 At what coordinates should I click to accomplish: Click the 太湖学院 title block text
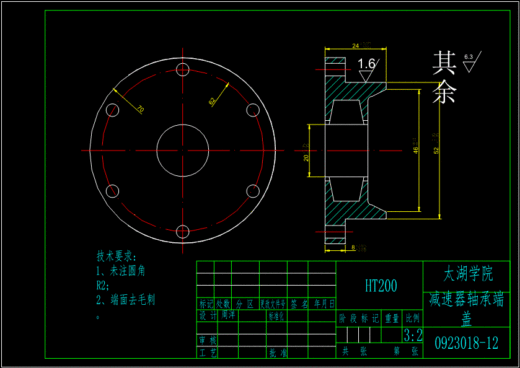468,274
